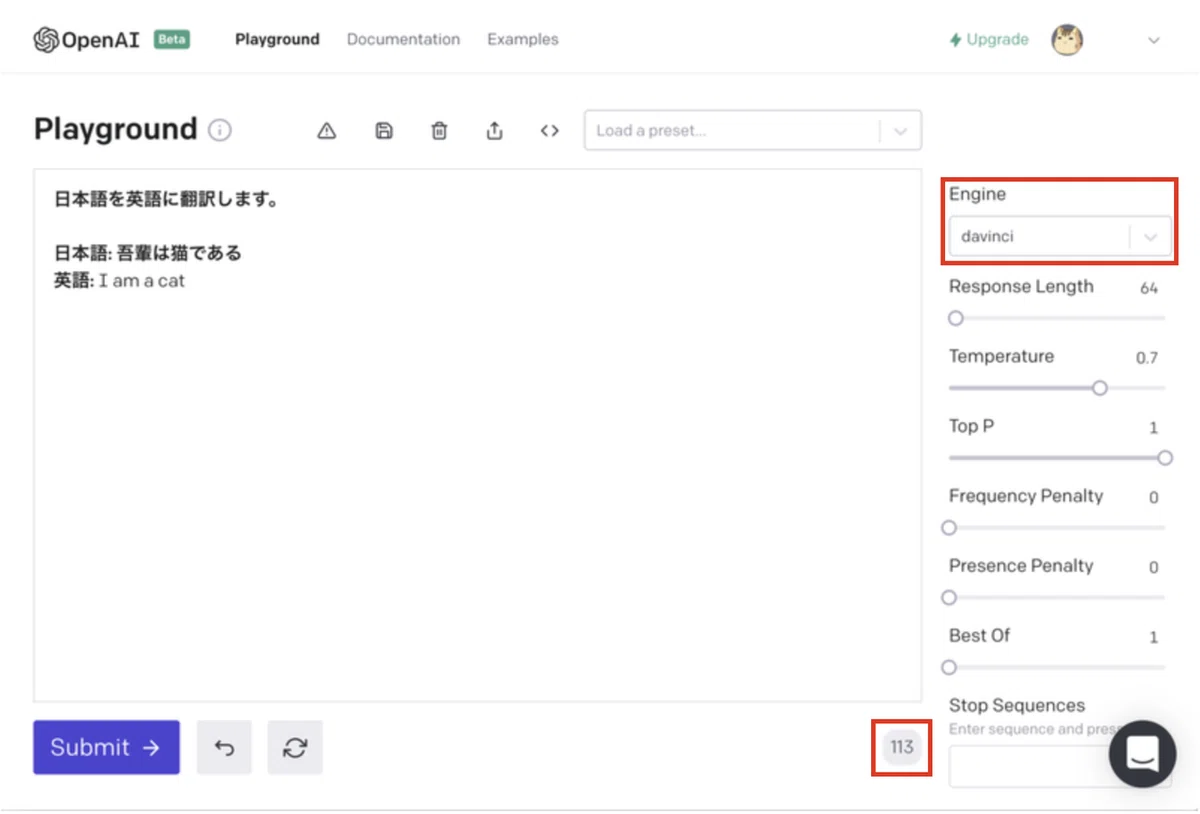Open the chat support bubble
This screenshot has width=1200, height=814.
(1142, 754)
